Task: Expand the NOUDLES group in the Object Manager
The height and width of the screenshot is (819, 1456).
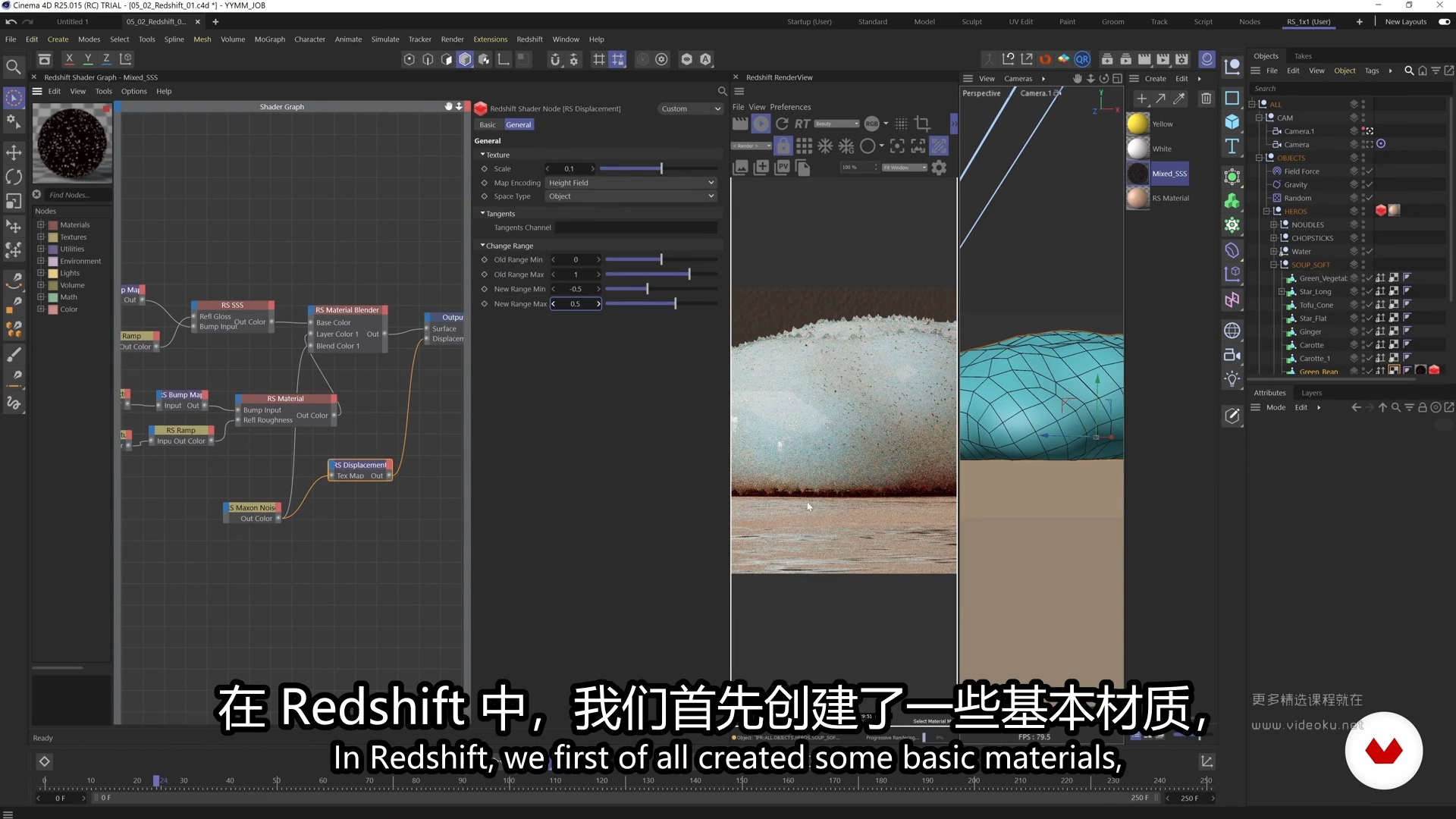Action: [1273, 224]
